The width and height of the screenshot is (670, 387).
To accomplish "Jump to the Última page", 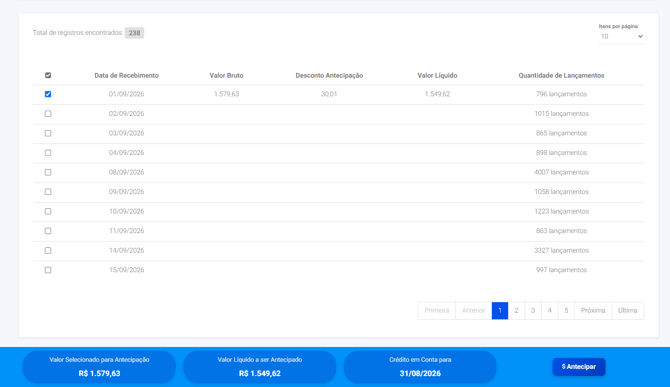I will 628,311.
